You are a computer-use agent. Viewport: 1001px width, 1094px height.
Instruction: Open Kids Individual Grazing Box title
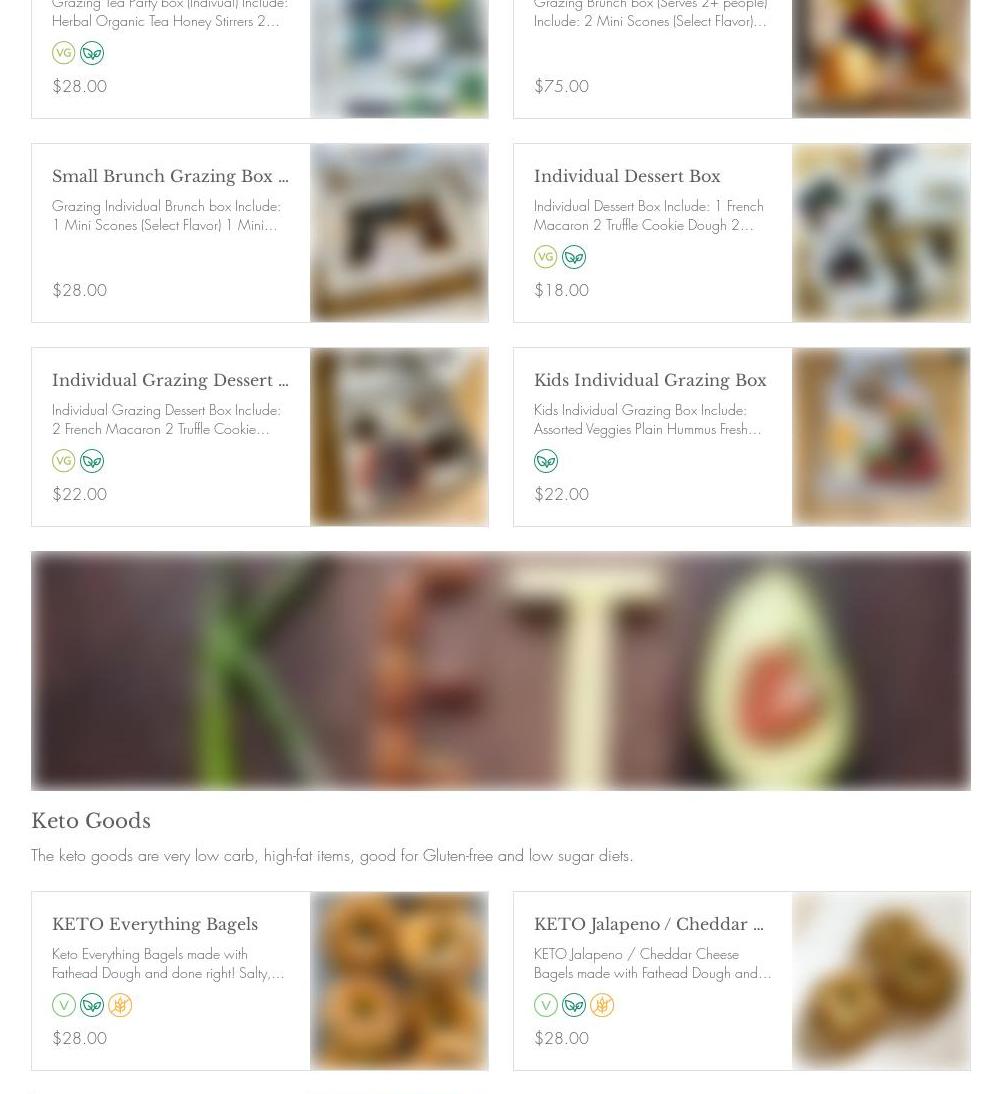[x=650, y=380]
